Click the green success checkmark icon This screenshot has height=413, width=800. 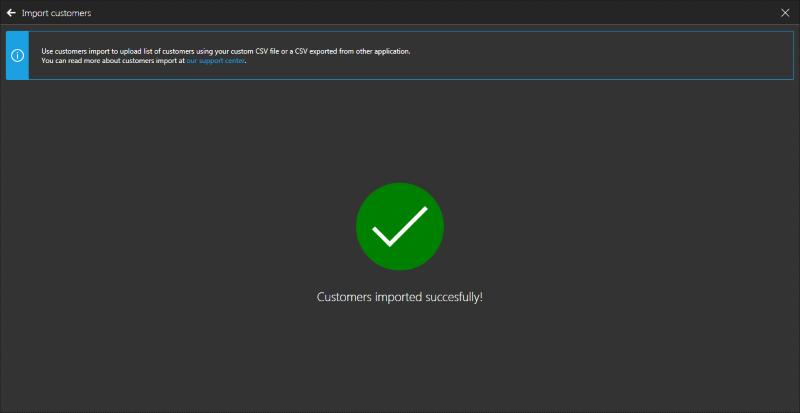pyautogui.click(x=399, y=227)
